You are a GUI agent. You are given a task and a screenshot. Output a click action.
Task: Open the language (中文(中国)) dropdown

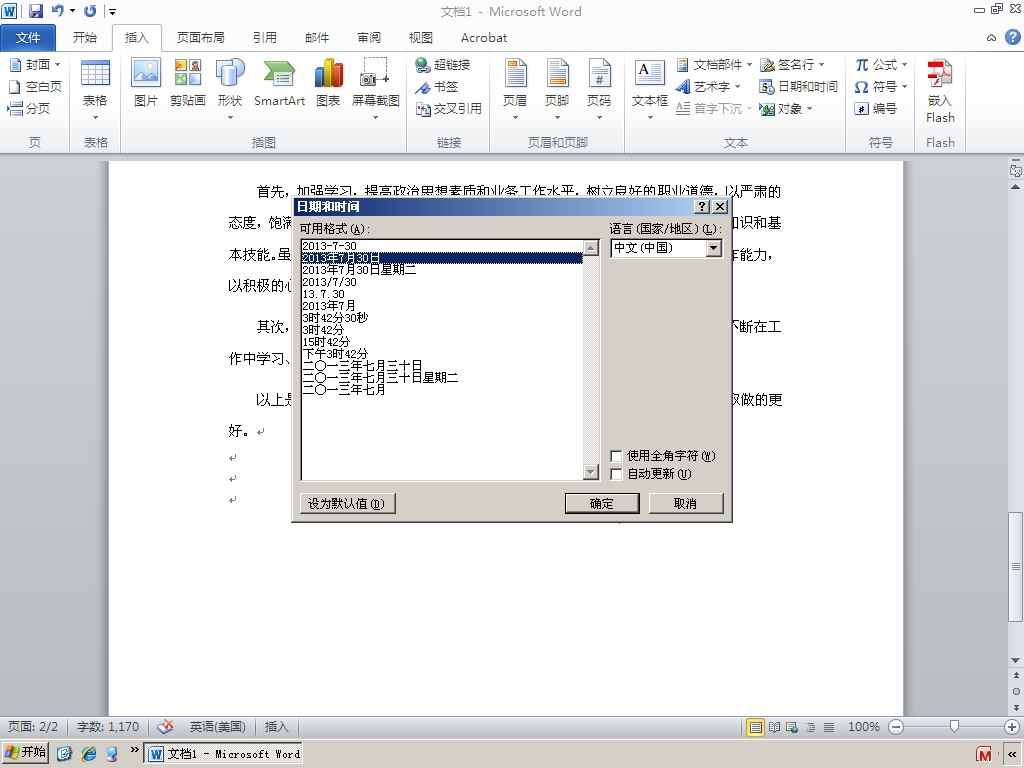(713, 248)
